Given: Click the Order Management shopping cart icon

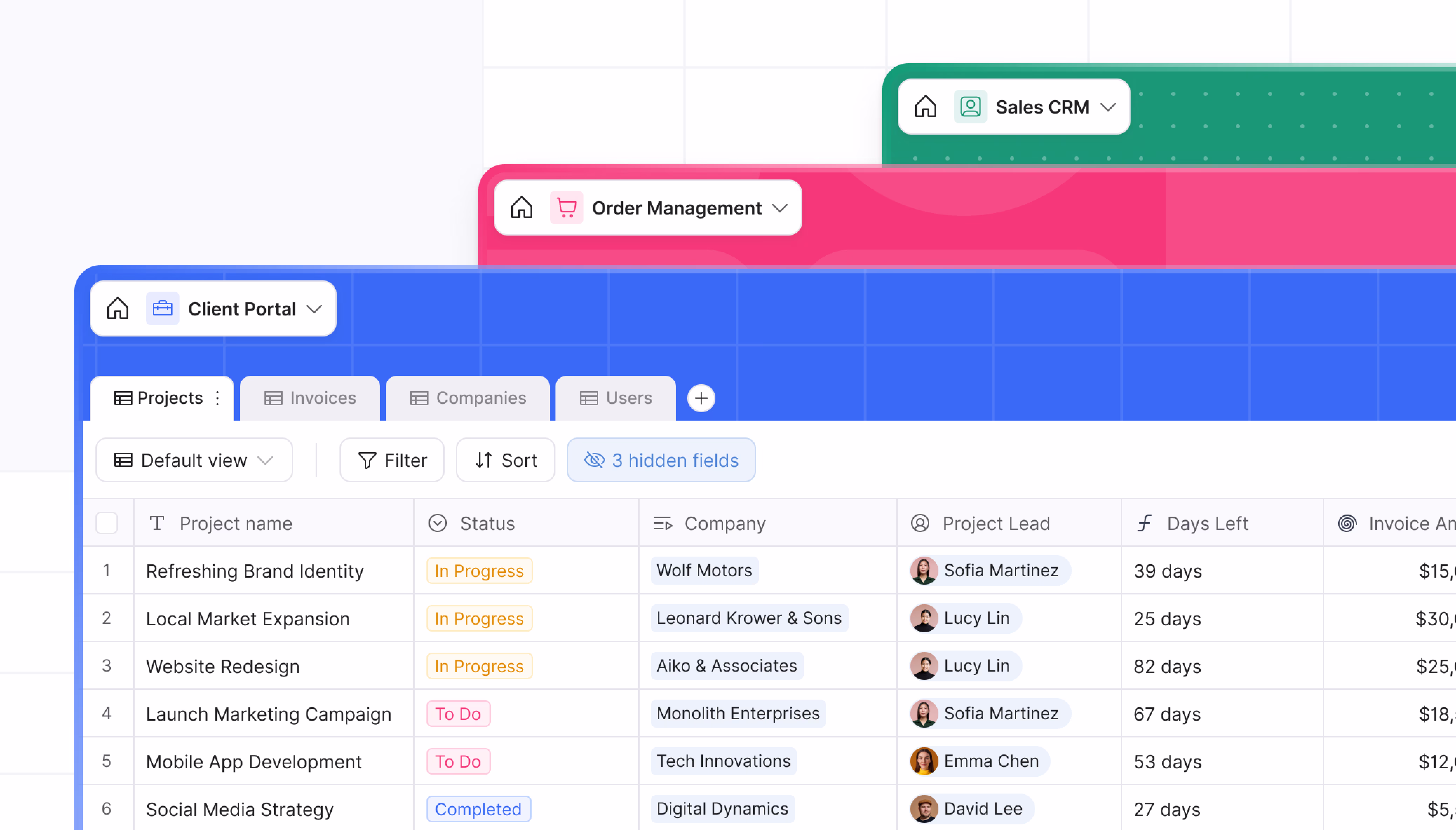Looking at the screenshot, I should coord(566,207).
